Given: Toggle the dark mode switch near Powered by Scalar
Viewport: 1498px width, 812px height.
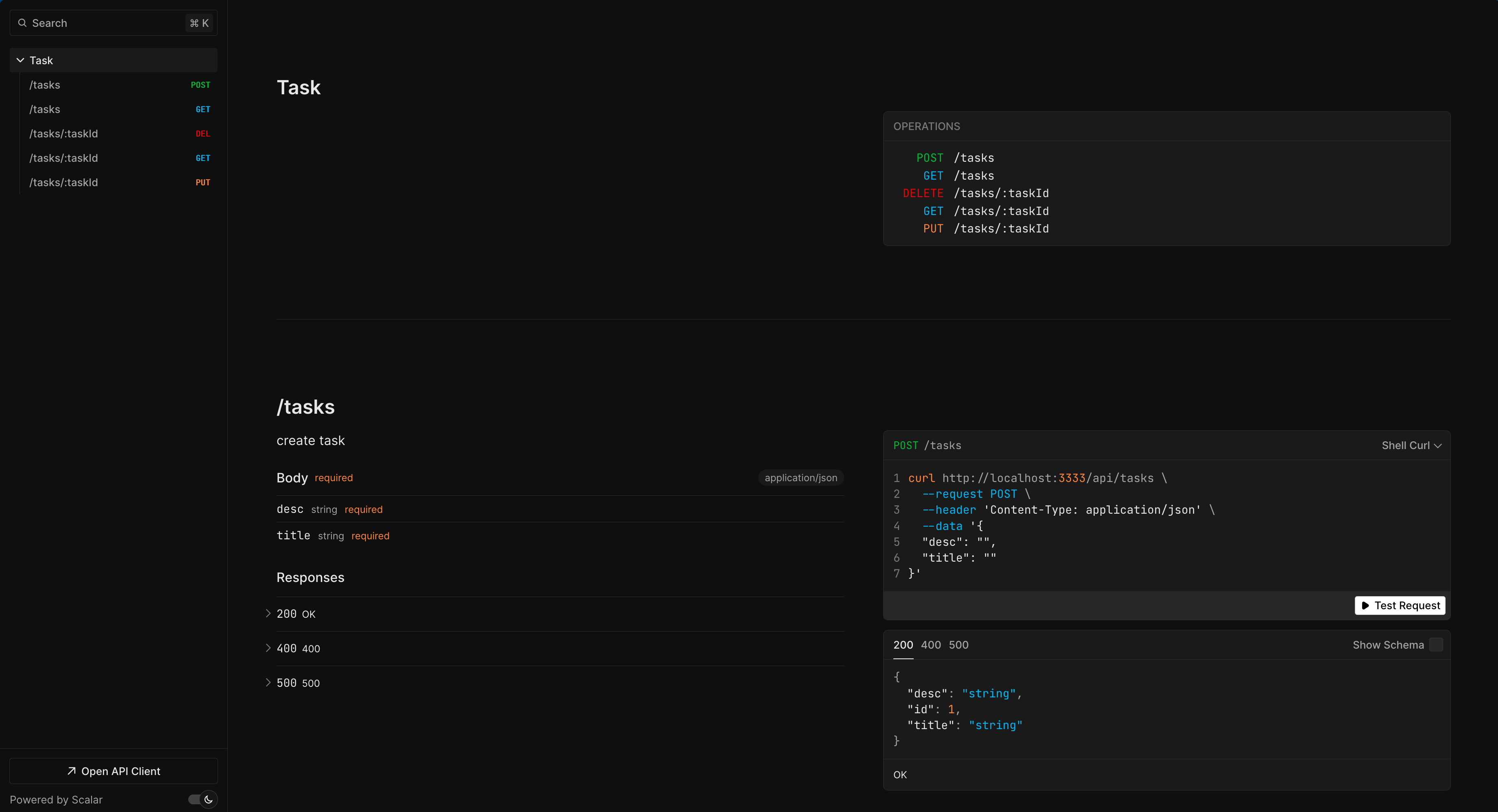Looking at the screenshot, I should tap(200, 799).
